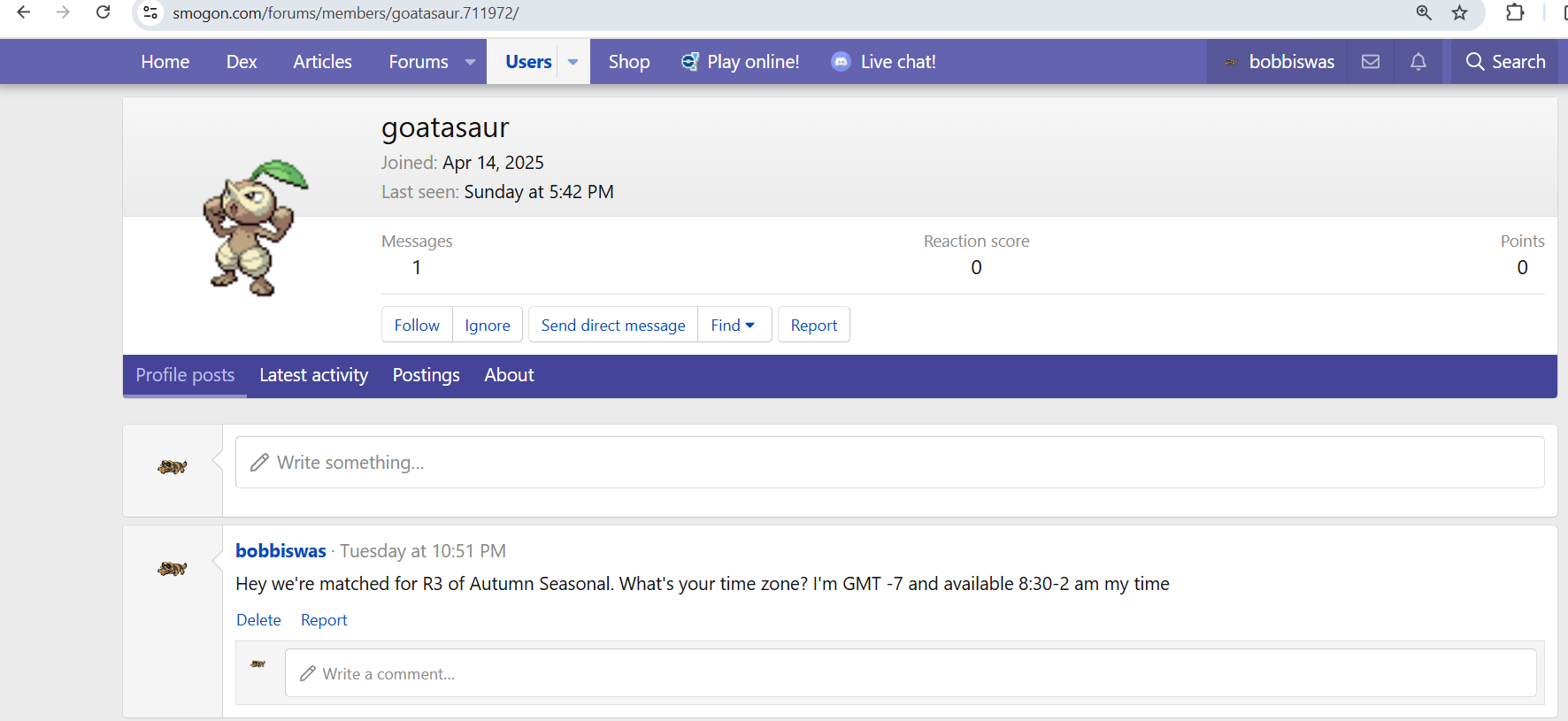Open the Find dropdown menu
The width and height of the screenshot is (1568, 721).
click(734, 326)
